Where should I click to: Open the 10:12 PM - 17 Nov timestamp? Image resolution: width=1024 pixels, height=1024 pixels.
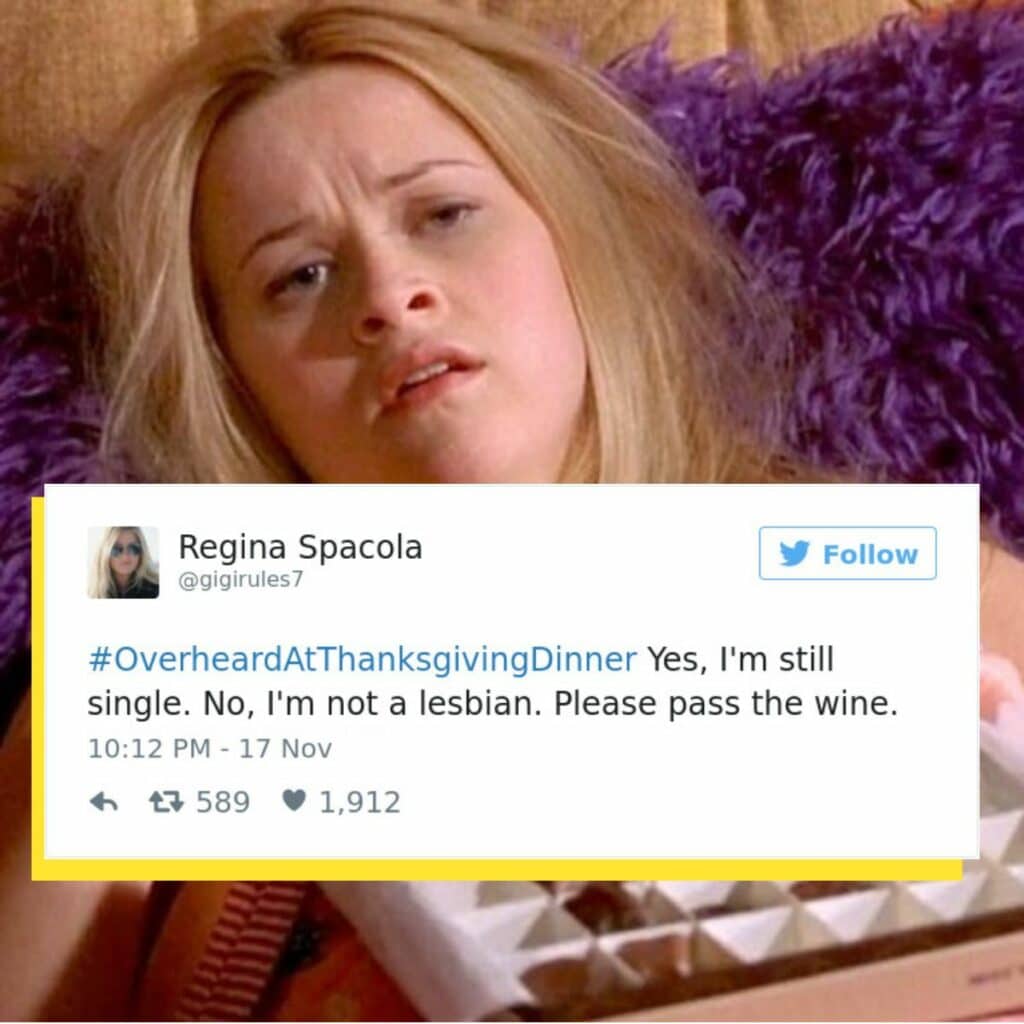coord(210,748)
